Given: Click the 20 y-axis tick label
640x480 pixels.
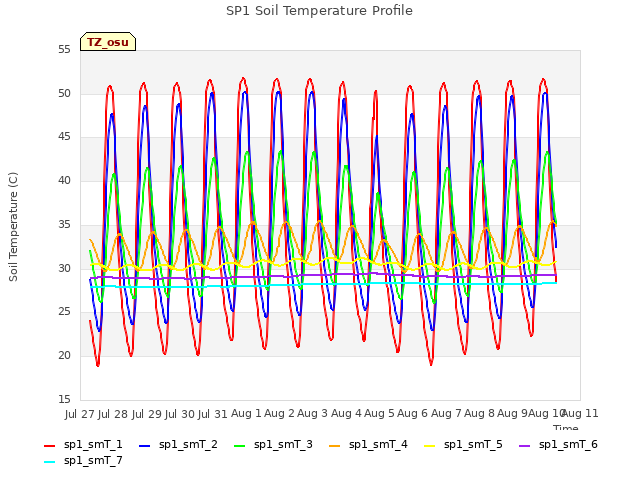Looking at the screenshot, I should (x=64, y=356).
